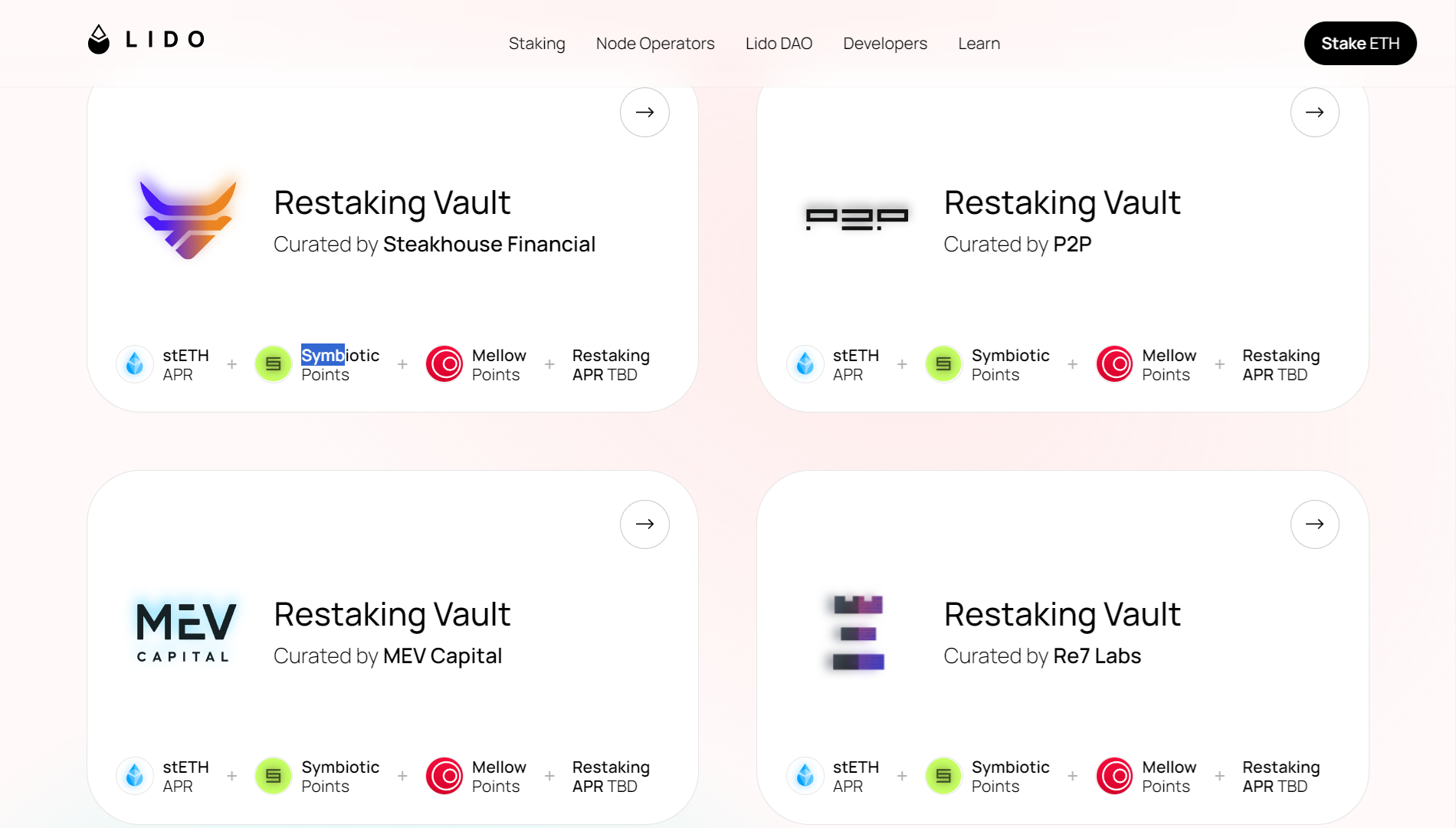Click 'Mellow Points' label in MEV Capital card
Screen dimensions: 1456x828
coord(499,777)
